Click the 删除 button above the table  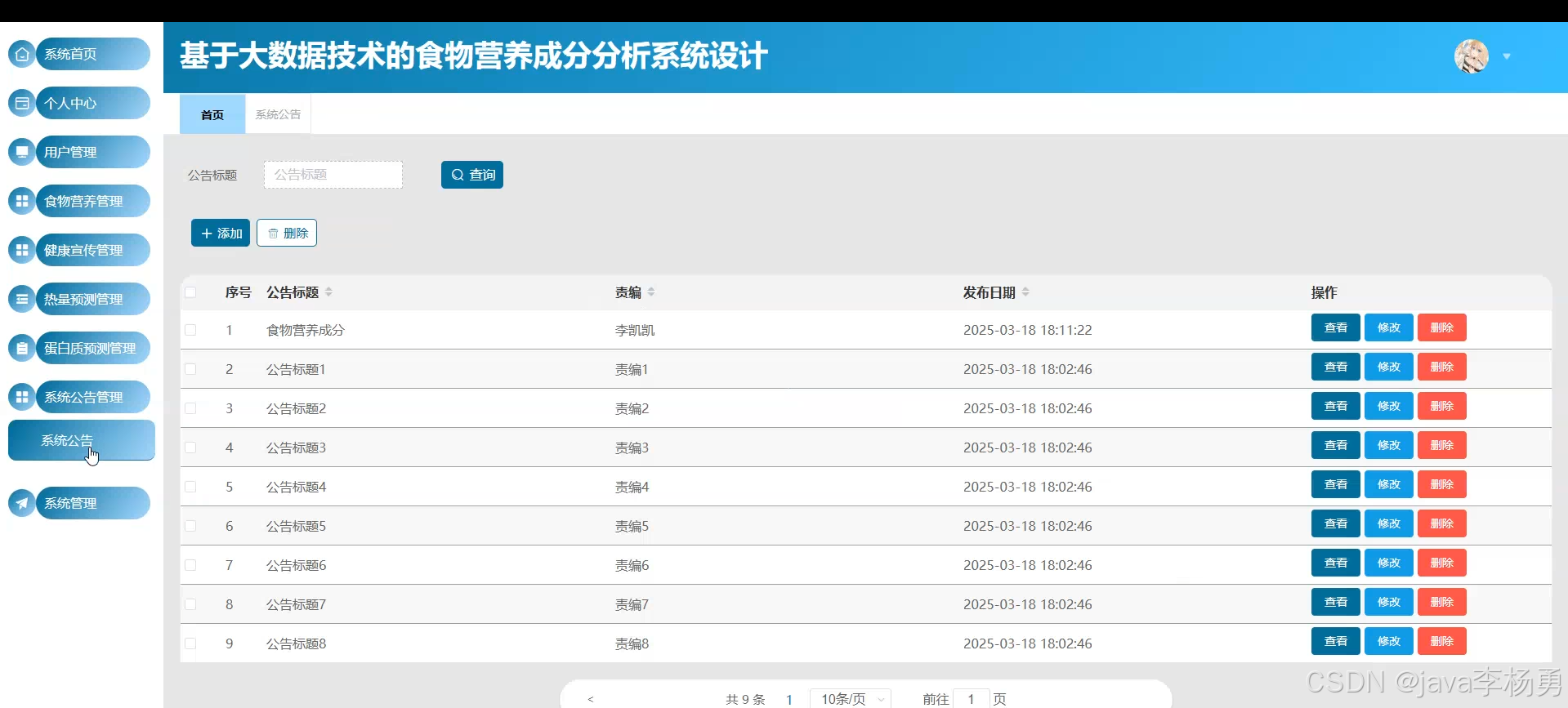coord(287,233)
